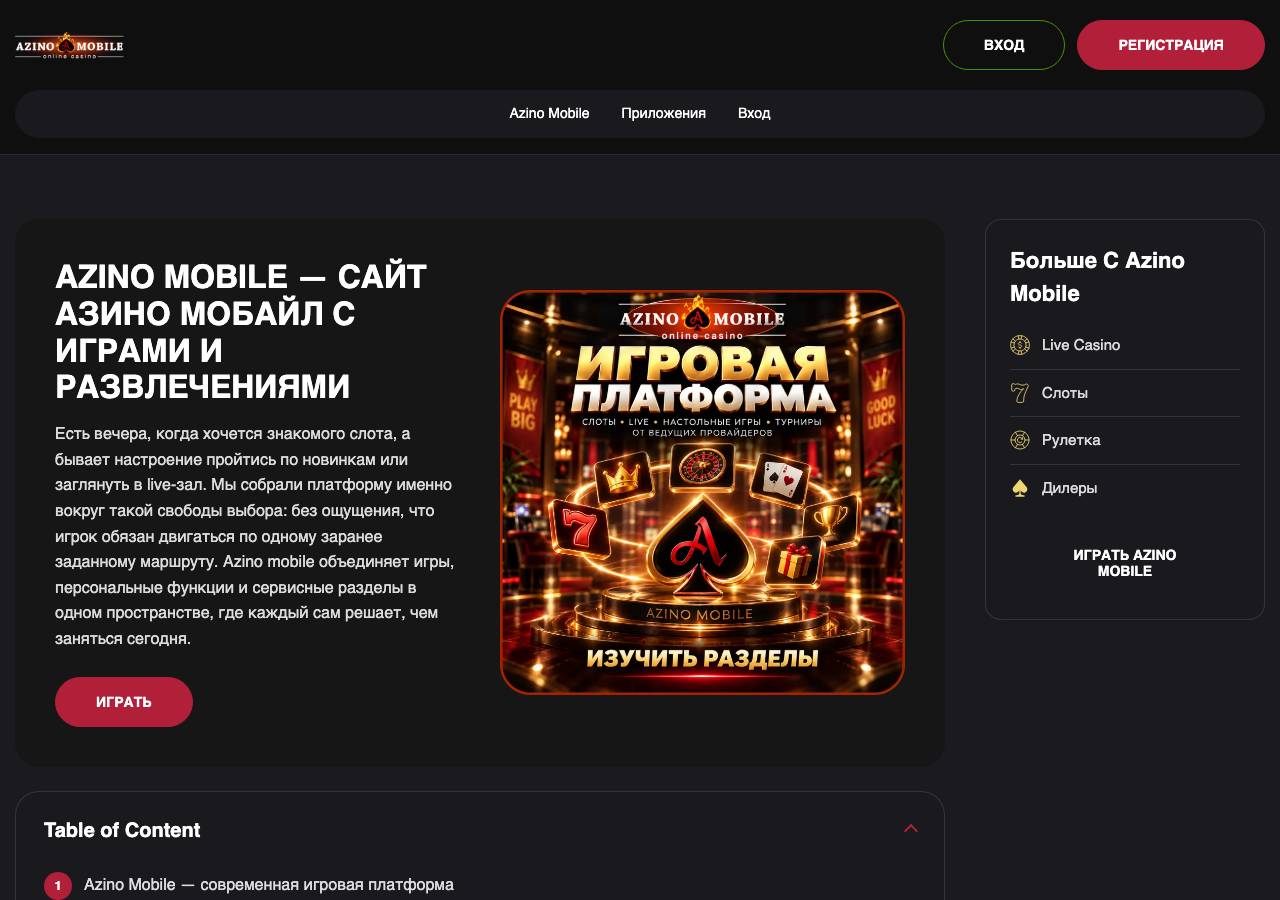Screen dimensions: 1280x900
Task: Click the spade icon beside Дилеры
Action: coord(1020,488)
